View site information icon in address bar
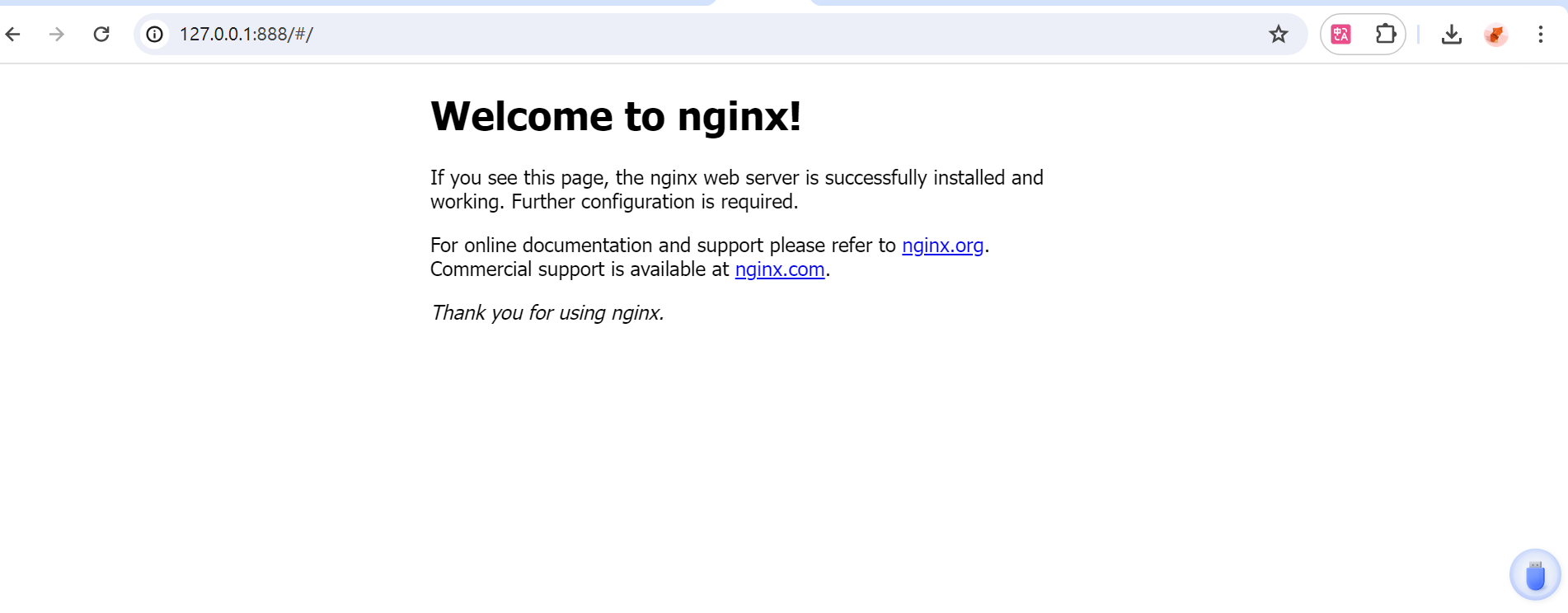This screenshot has width=1568, height=613. 154,34
